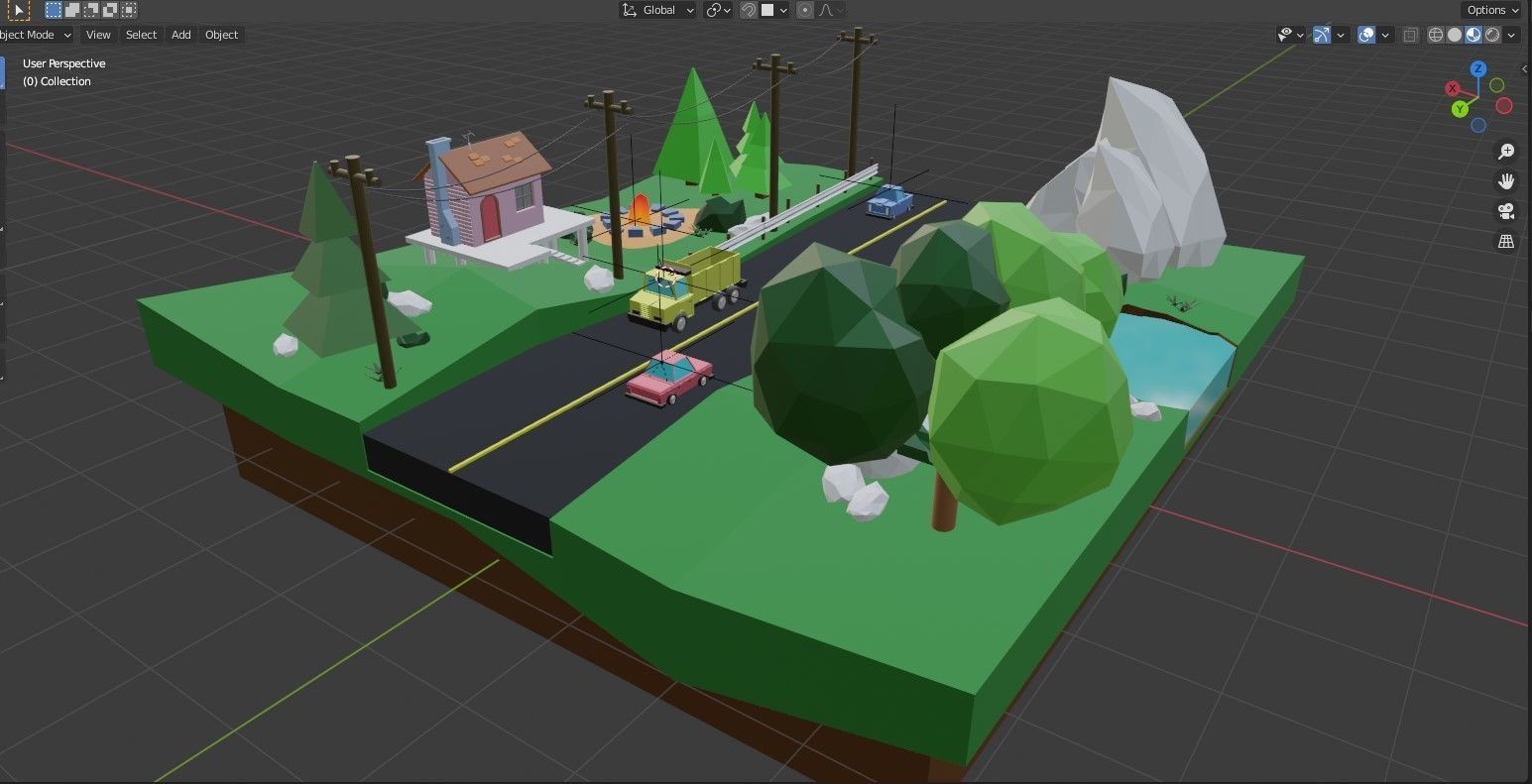Screen dimensions: 1532x784
Task: Select the Tweak cursor tool icon
Action: point(19,10)
